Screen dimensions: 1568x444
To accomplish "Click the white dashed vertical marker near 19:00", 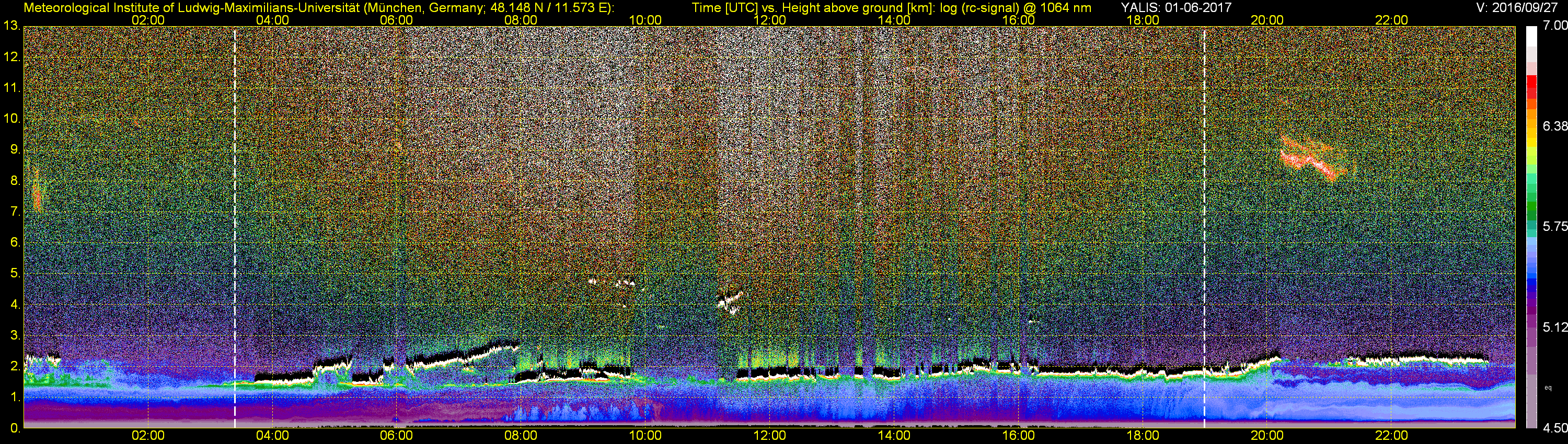I will pyautogui.click(x=1204, y=227).
